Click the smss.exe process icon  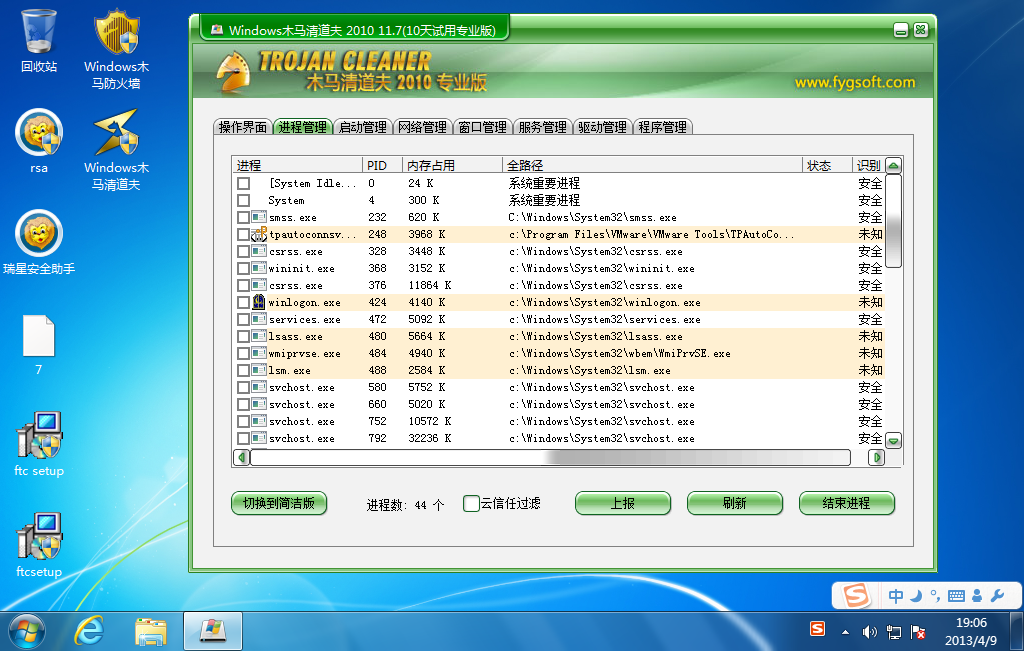tap(259, 217)
